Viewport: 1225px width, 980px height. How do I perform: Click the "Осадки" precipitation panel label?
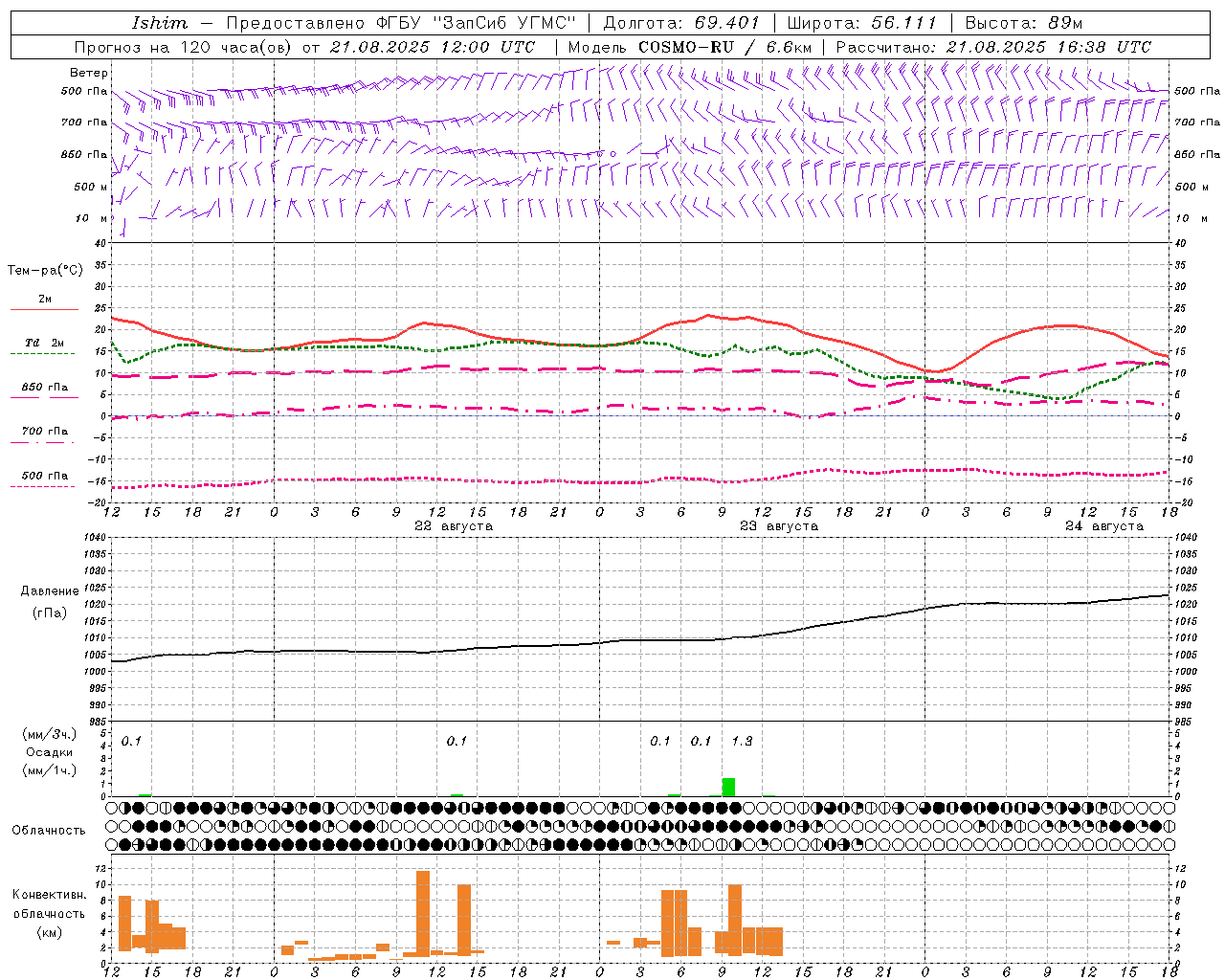click(x=50, y=752)
